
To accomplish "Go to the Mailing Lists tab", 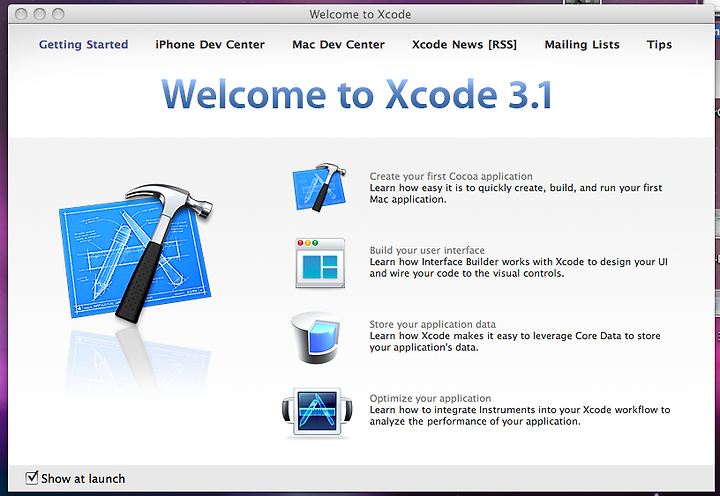I will point(582,45).
